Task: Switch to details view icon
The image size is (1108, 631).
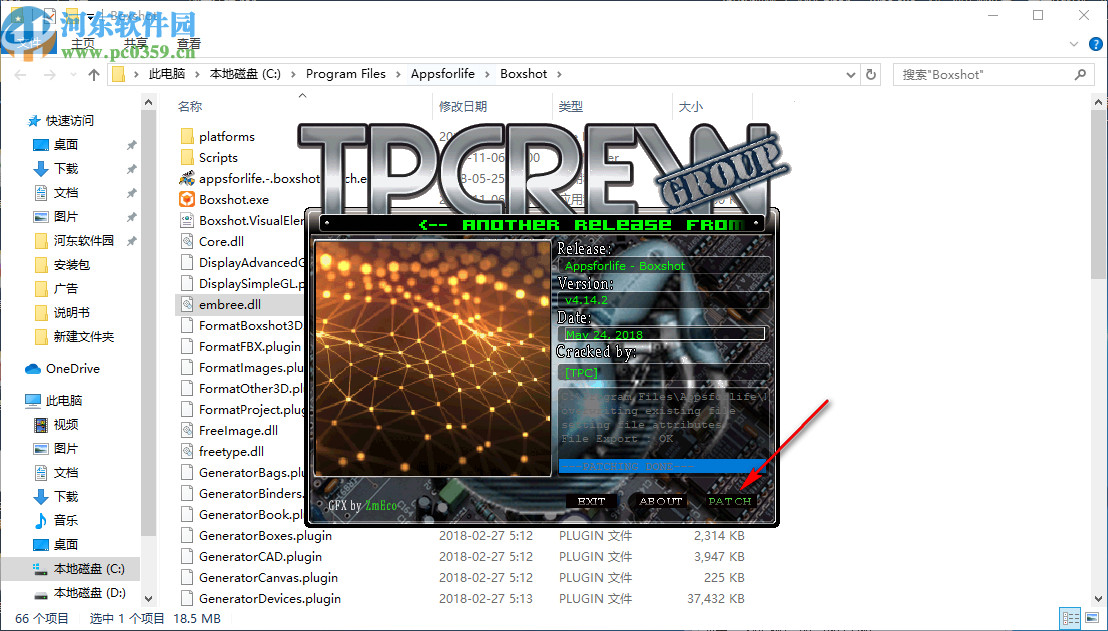Action: click(1071, 618)
